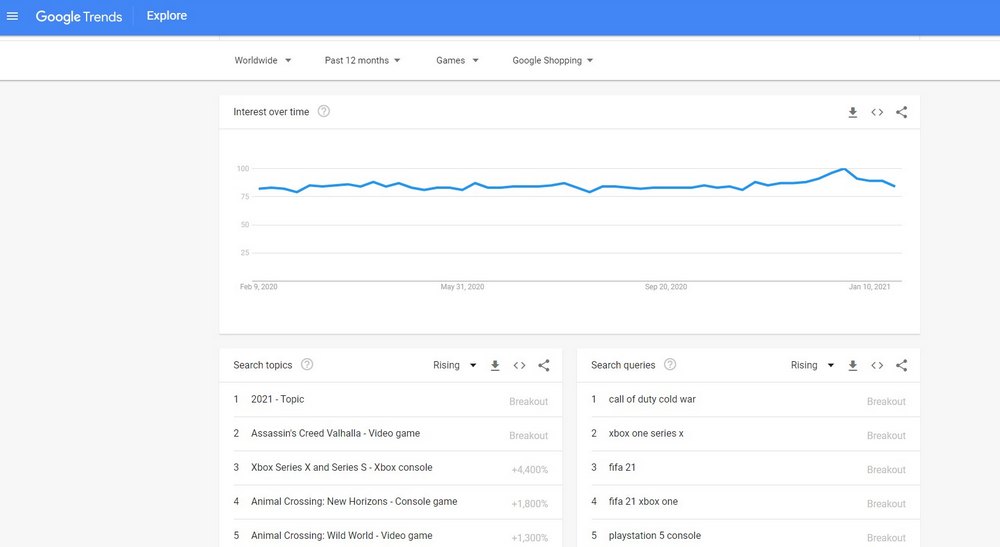The height and width of the screenshot is (547, 1000).
Task: Show help for Search queries
Action: [x=670, y=365]
